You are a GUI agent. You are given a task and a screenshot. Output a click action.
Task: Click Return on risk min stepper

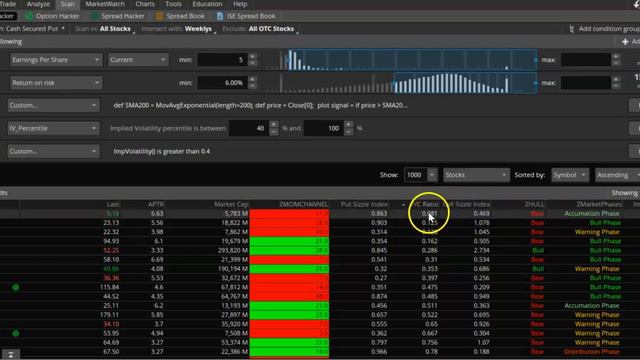[253, 83]
